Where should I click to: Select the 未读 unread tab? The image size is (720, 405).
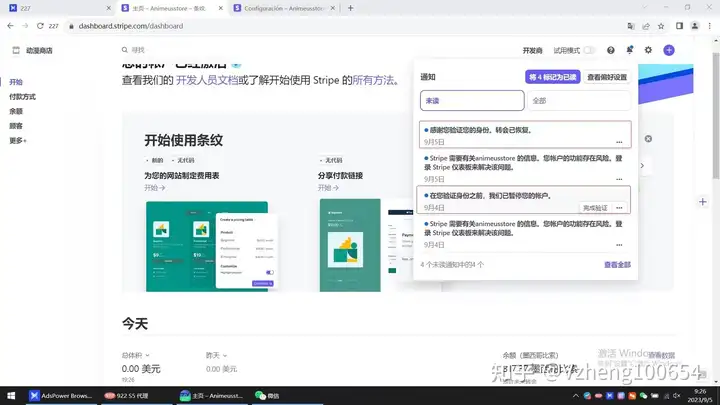click(472, 101)
